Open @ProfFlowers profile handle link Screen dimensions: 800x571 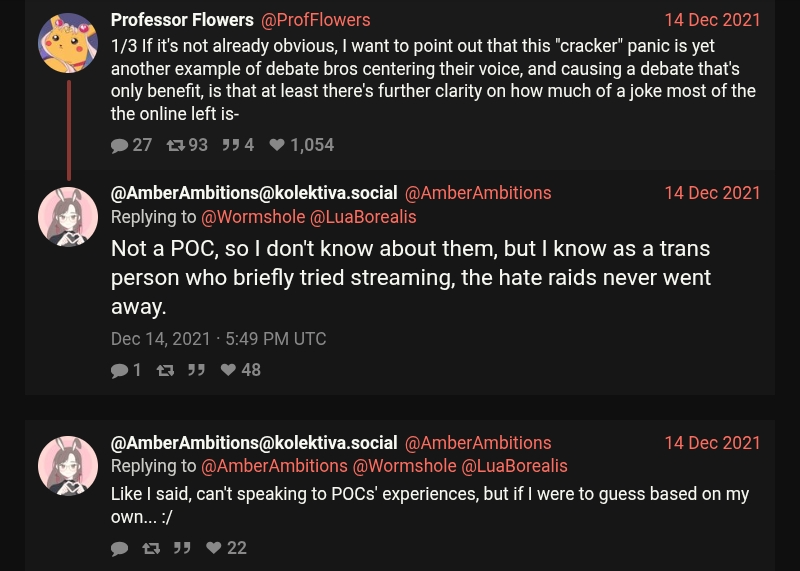315,20
